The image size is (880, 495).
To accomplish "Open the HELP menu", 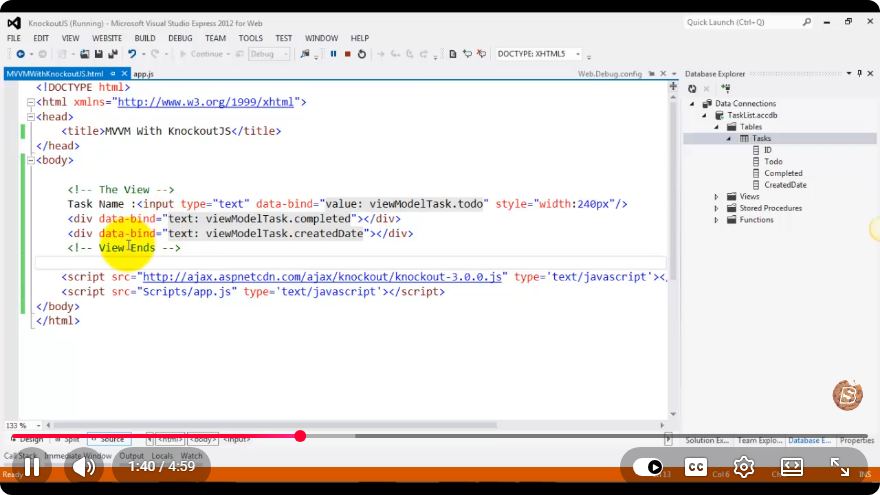I will click(360, 38).
